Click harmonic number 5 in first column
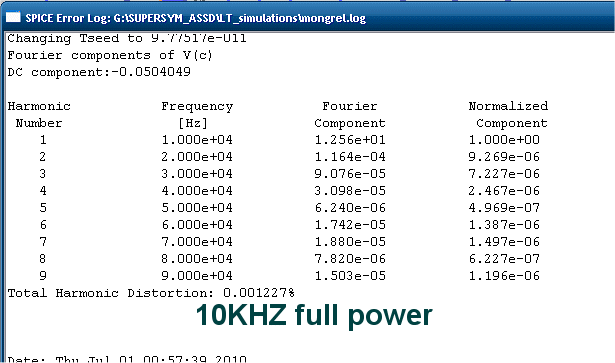 click(43, 208)
